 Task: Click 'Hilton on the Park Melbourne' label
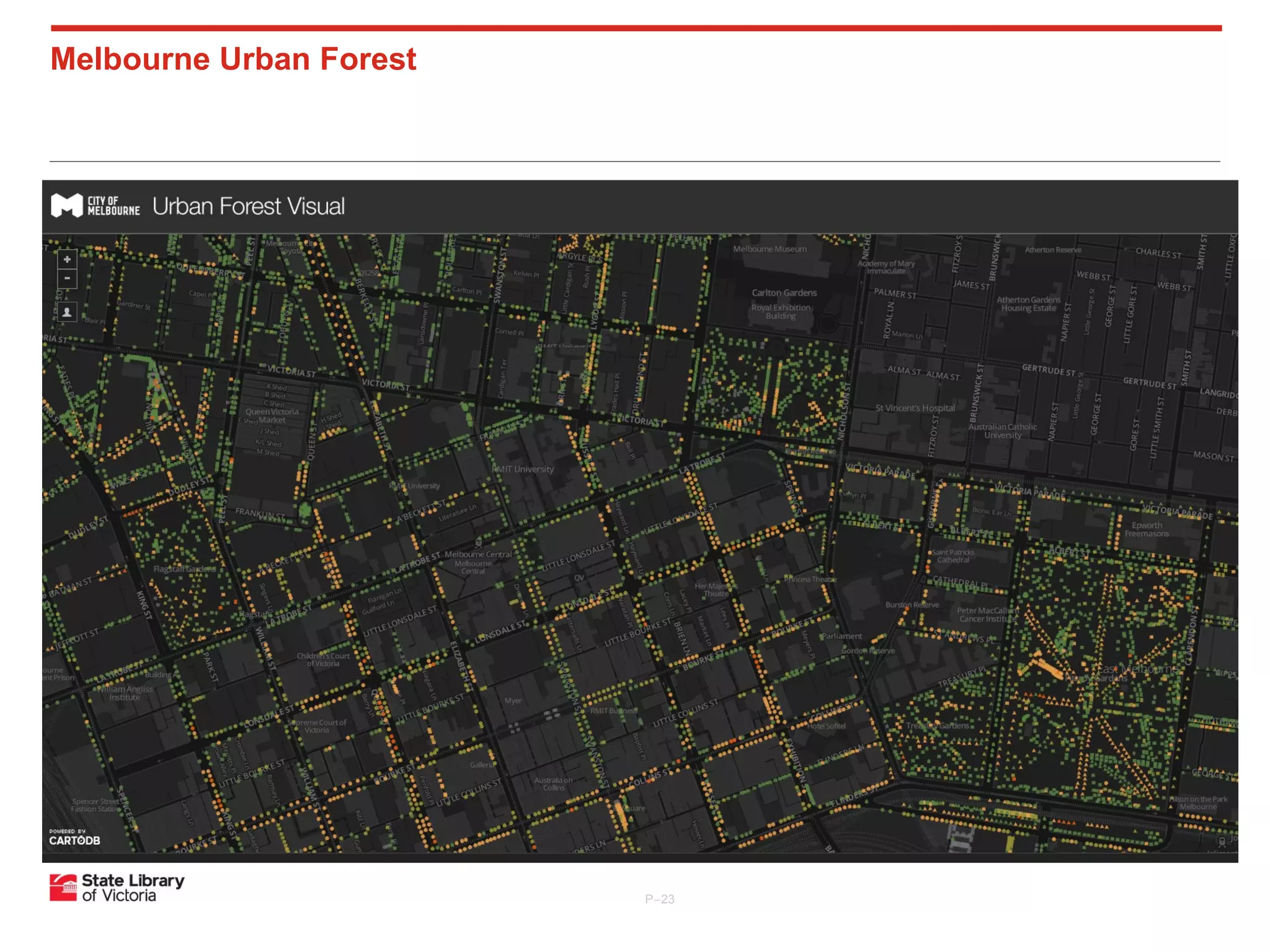click(x=1198, y=803)
